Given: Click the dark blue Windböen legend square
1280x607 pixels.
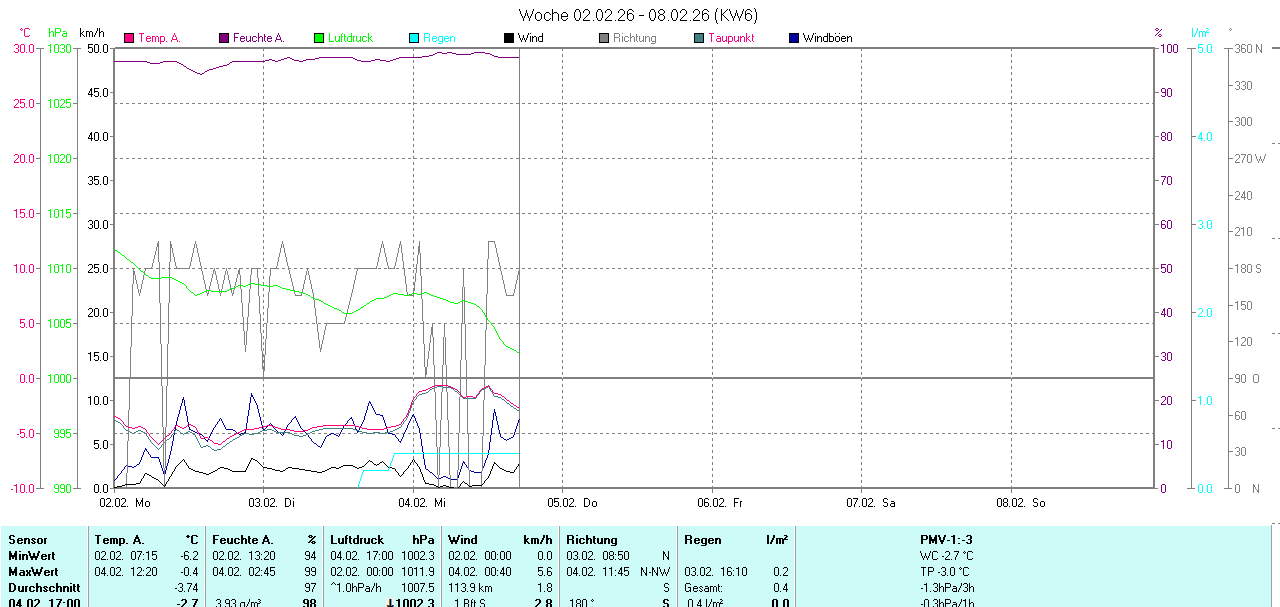Looking at the screenshot, I should 794,38.
